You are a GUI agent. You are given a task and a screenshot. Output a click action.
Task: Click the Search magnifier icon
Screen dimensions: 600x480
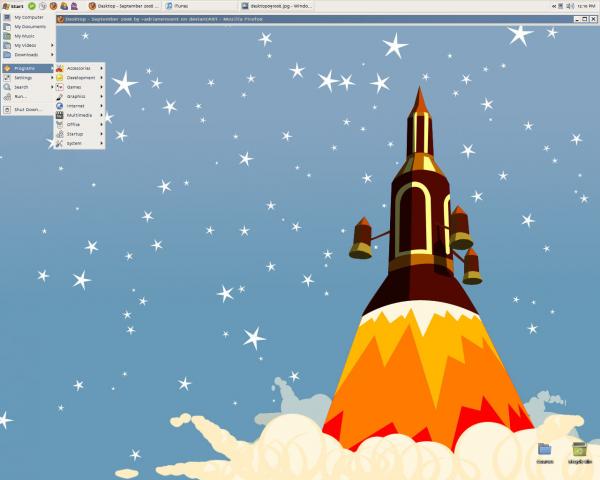[7, 87]
